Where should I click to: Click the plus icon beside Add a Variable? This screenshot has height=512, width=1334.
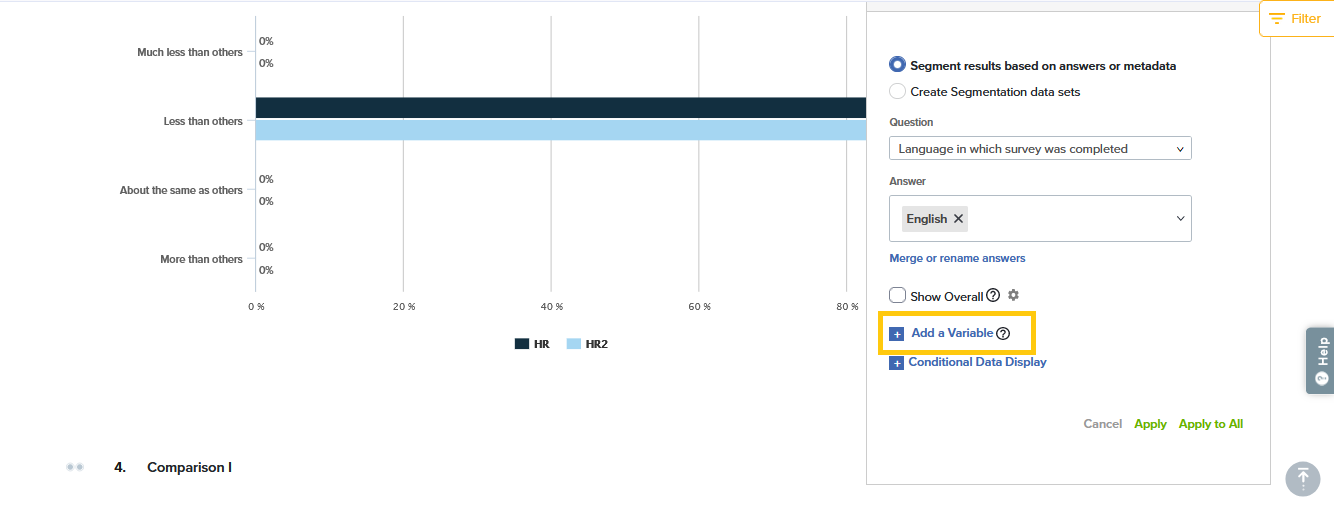(x=896, y=334)
